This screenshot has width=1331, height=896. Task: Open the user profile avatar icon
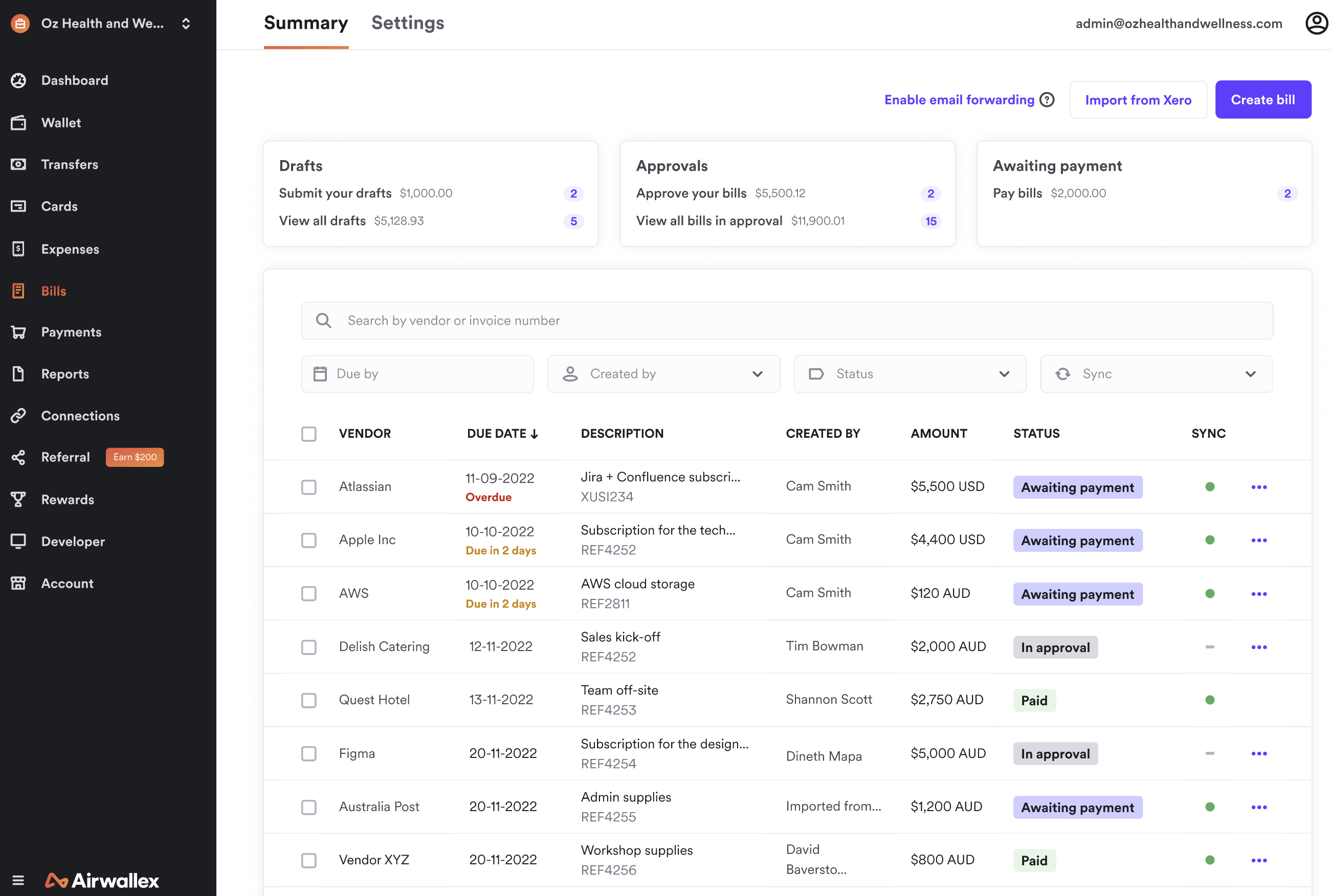click(x=1317, y=24)
